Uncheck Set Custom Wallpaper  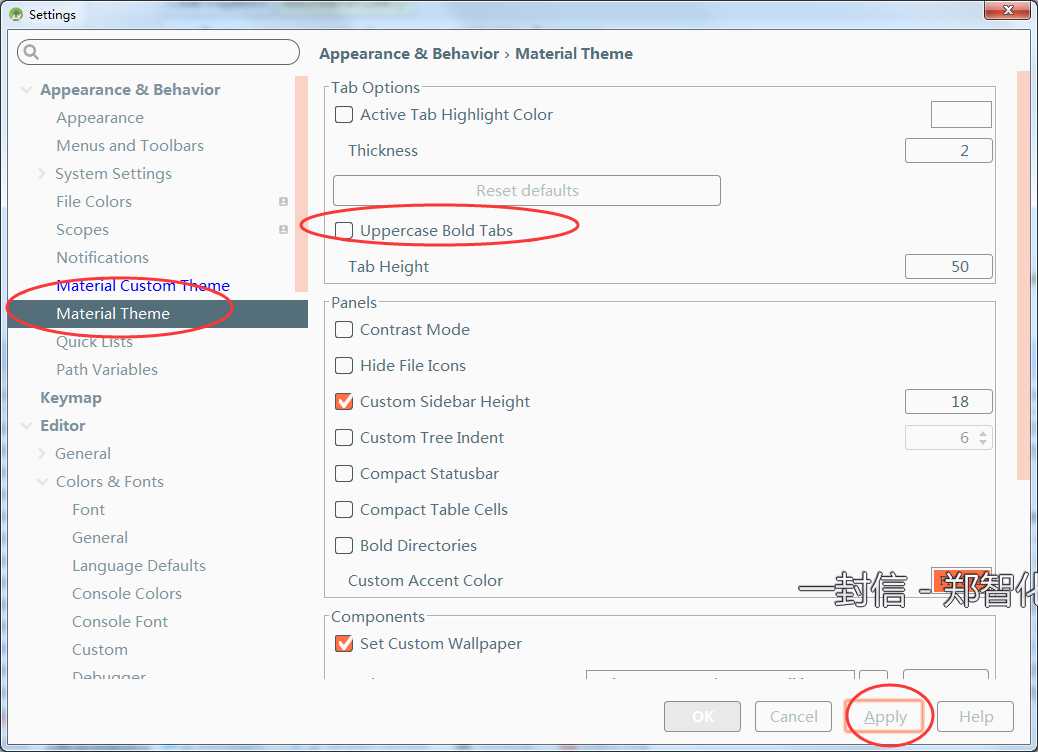[x=344, y=643]
